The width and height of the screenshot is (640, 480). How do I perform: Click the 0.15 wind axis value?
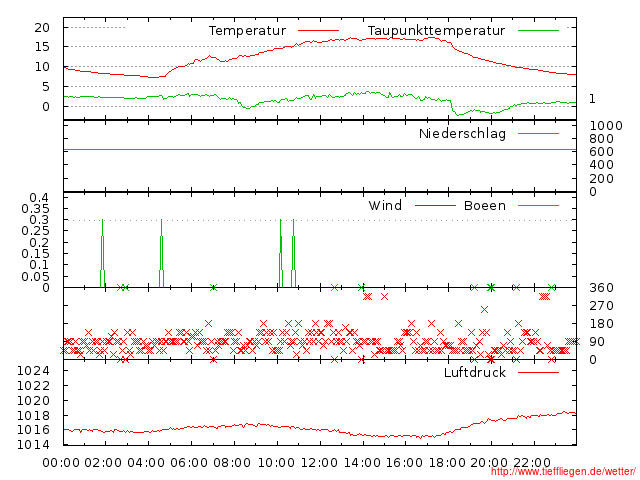[36, 254]
